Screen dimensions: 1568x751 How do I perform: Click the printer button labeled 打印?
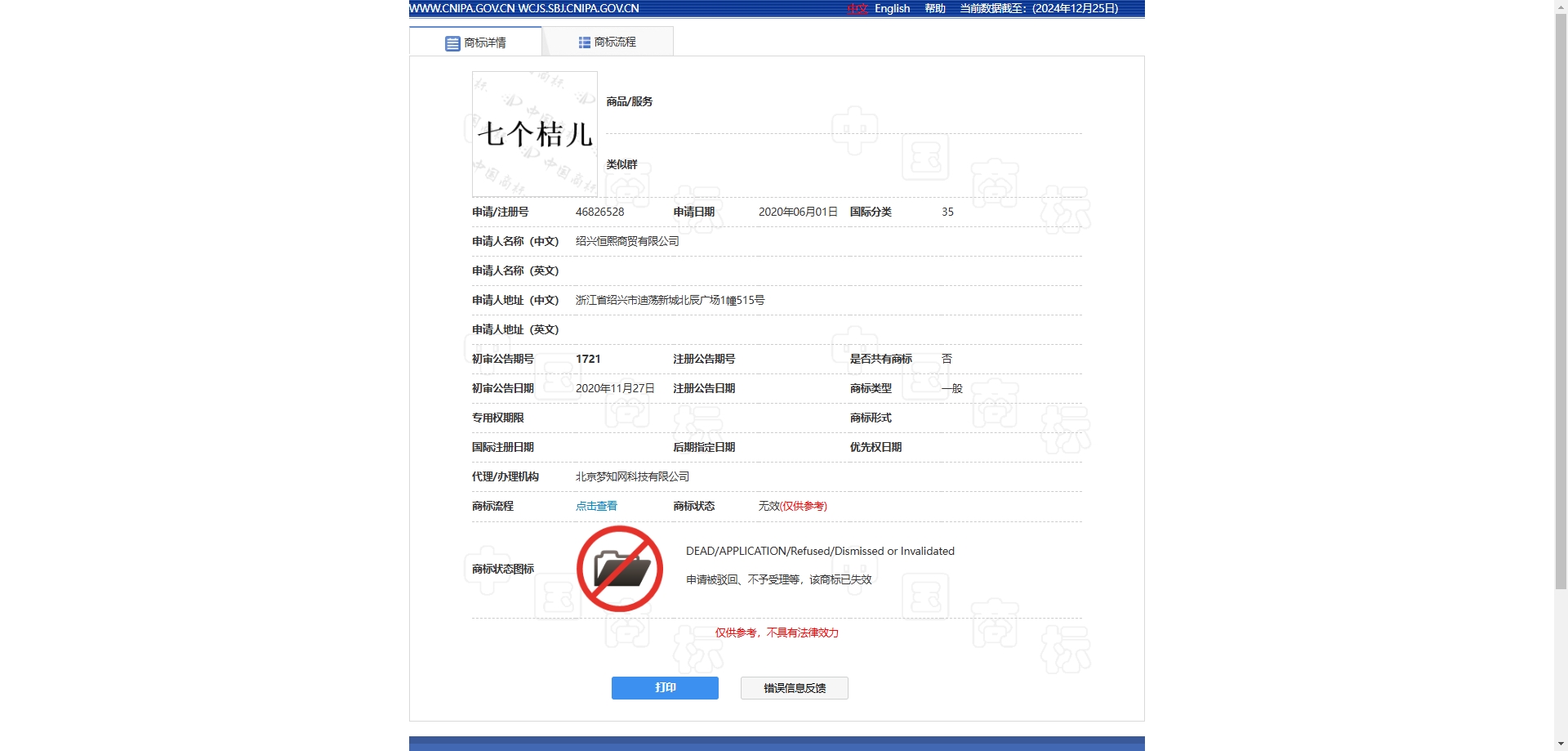tap(664, 687)
